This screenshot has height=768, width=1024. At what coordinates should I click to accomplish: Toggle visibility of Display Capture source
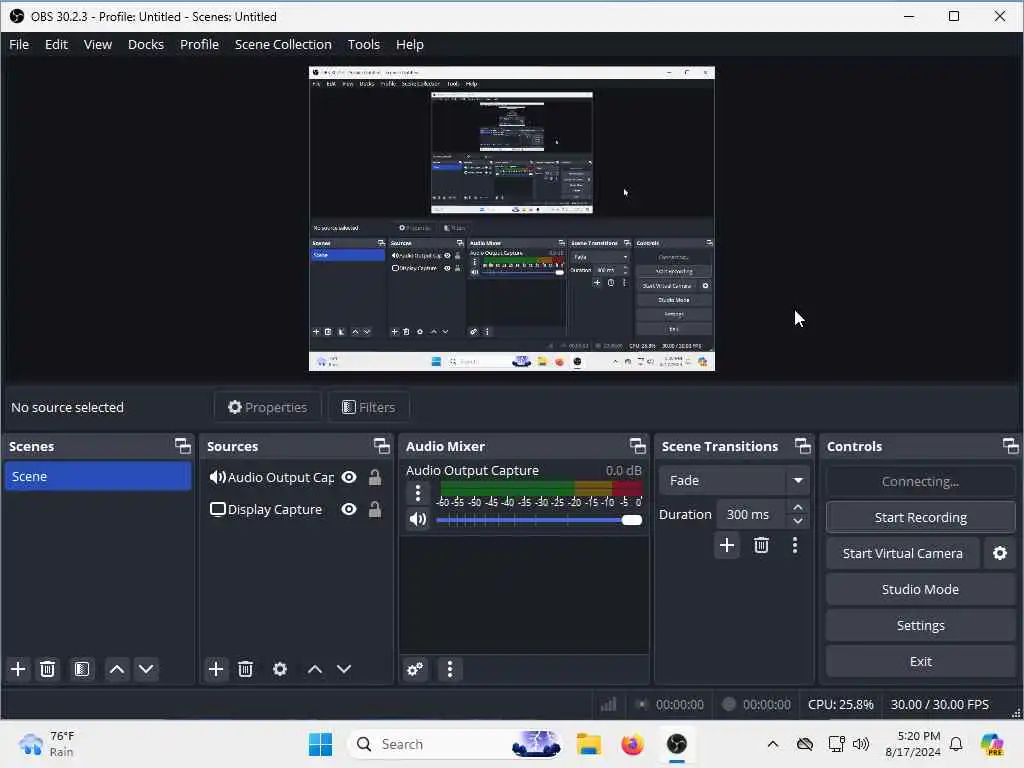[x=349, y=509]
